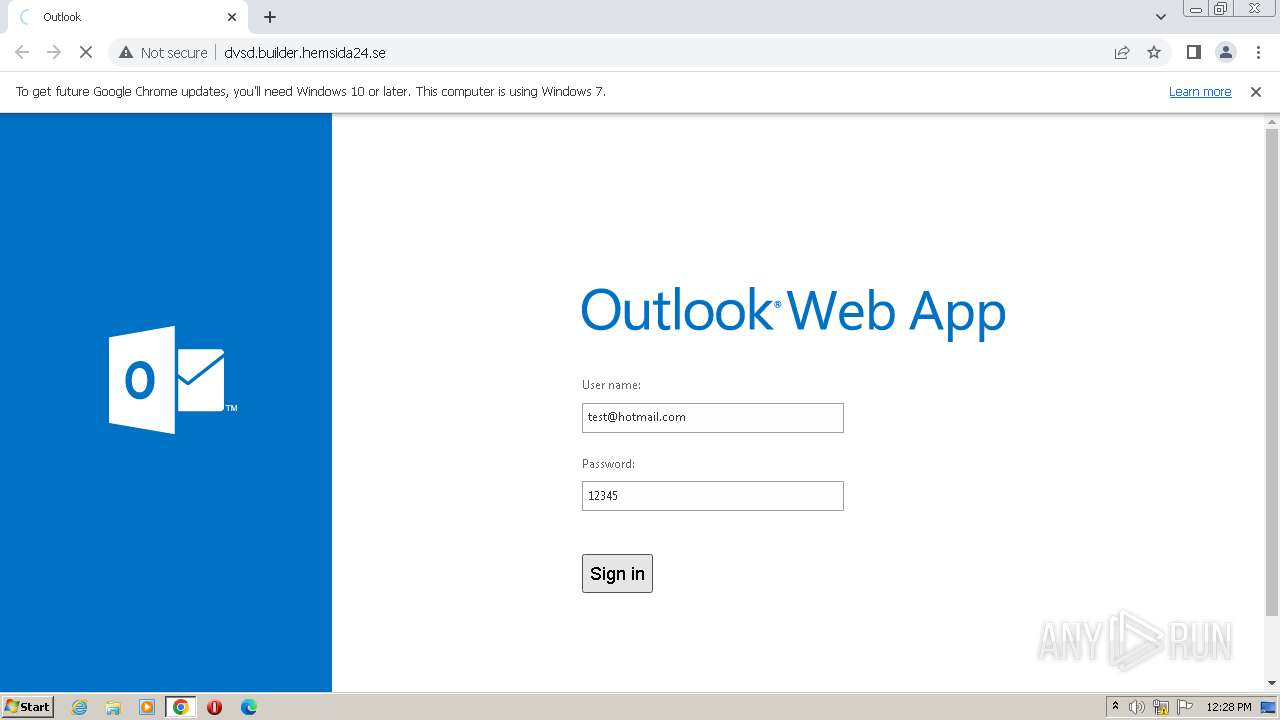This screenshot has width=1280, height=720.
Task: Click the taskbar clock 12:28 PM
Action: 1229,707
